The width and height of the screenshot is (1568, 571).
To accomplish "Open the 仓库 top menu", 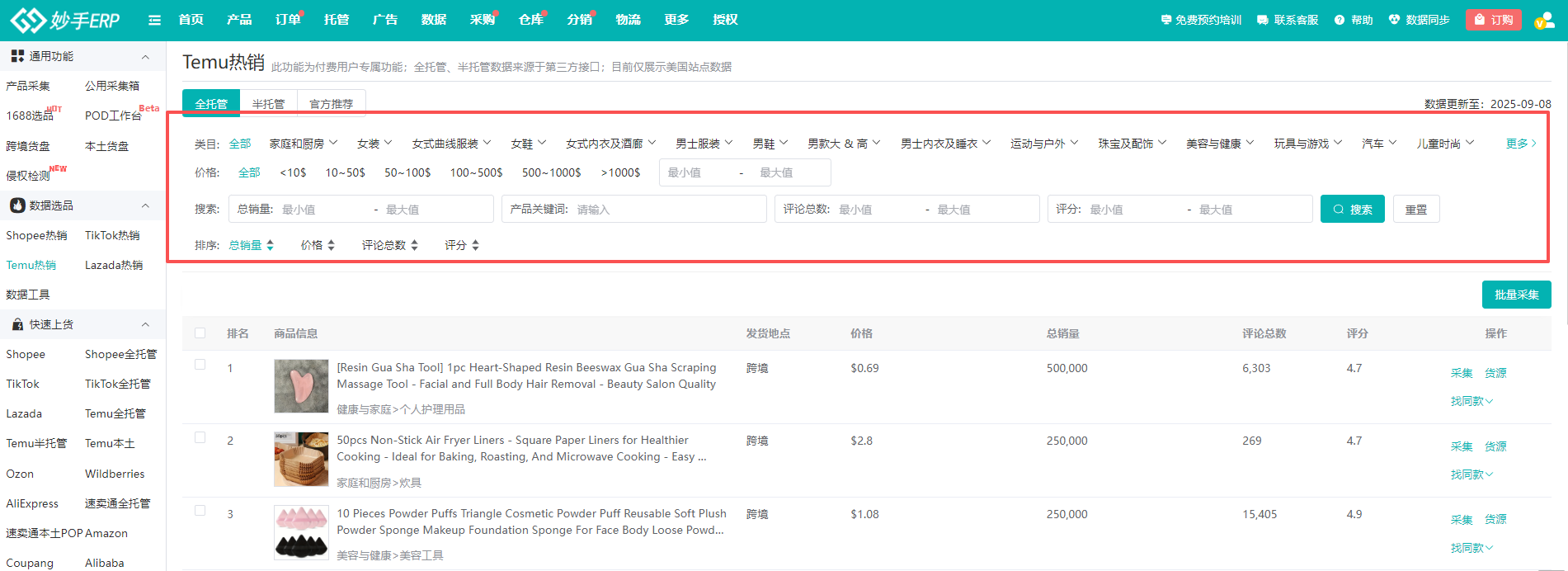I will [531, 20].
